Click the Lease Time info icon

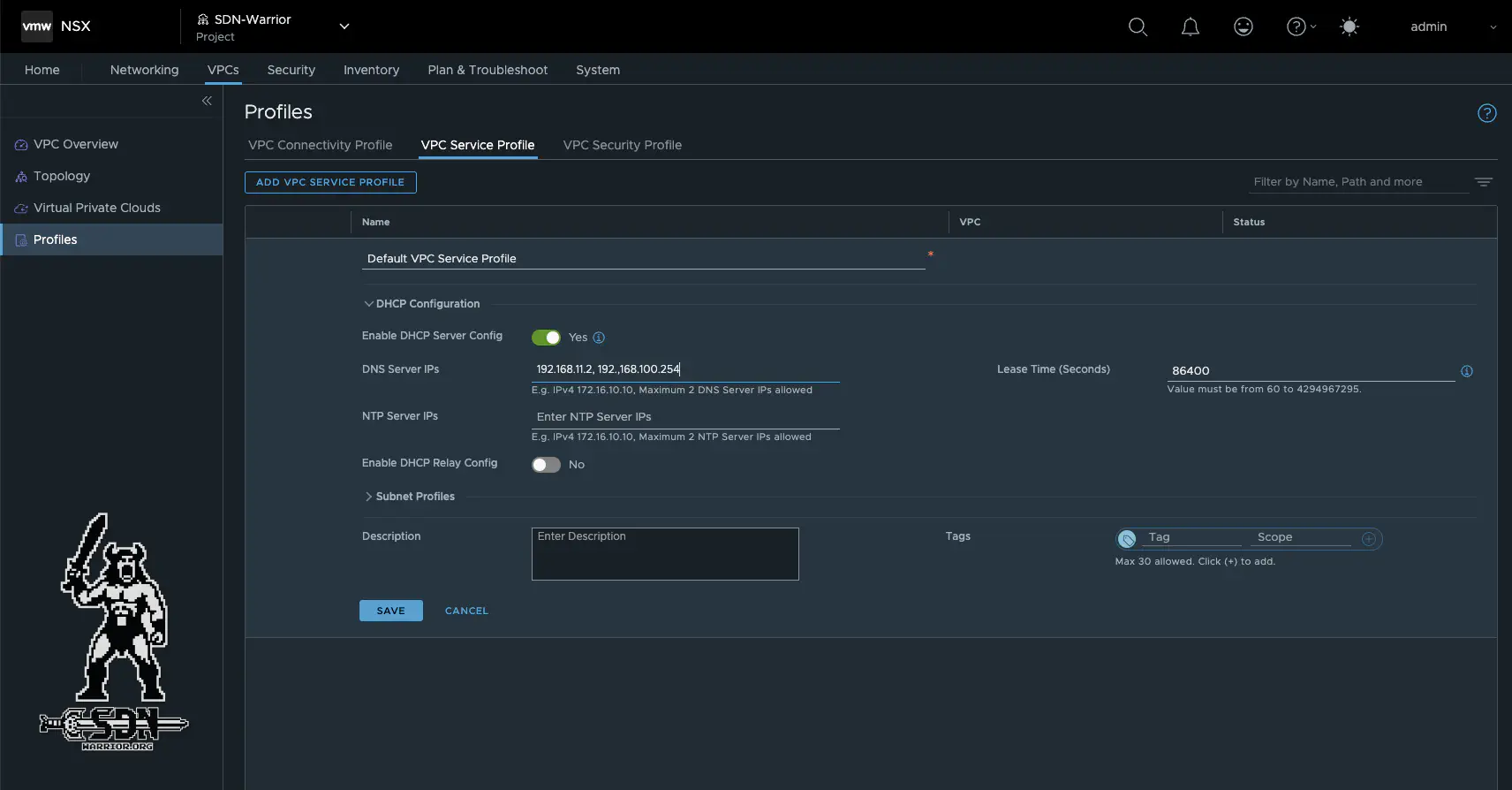[1466, 371]
